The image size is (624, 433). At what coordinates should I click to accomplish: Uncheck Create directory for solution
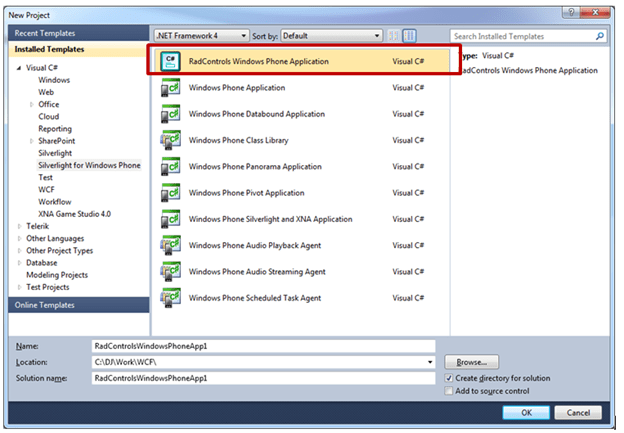(x=448, y=379)
